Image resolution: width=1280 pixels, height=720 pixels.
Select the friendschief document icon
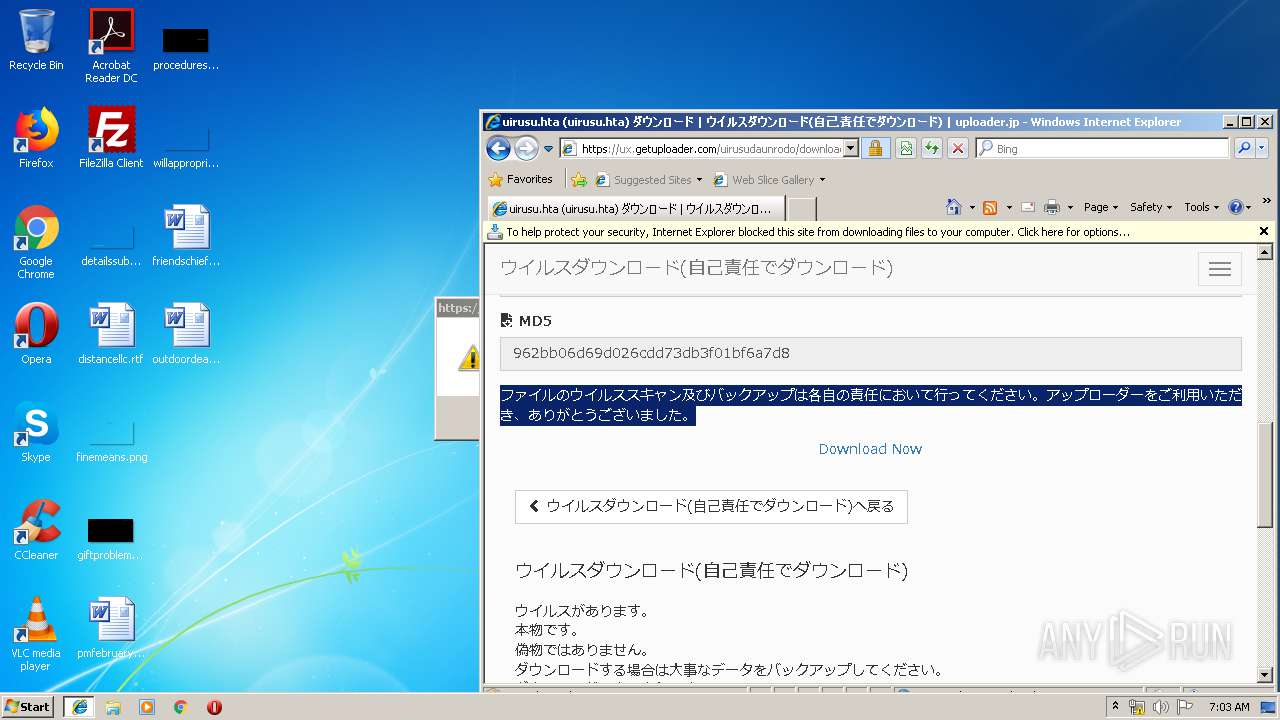[186, 236]
